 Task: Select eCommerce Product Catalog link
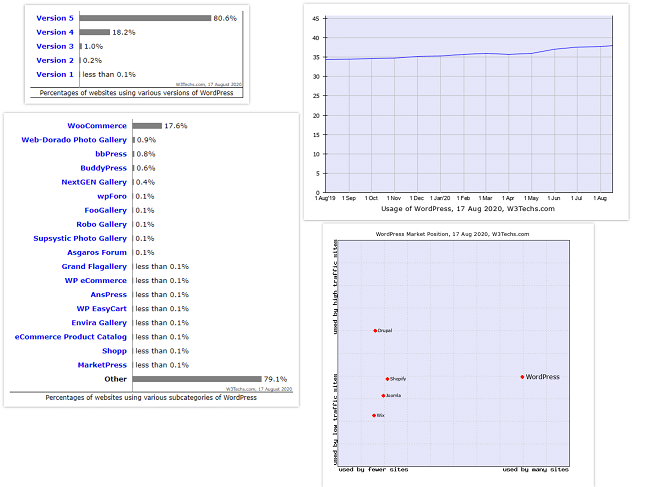(x=70, y=337)
